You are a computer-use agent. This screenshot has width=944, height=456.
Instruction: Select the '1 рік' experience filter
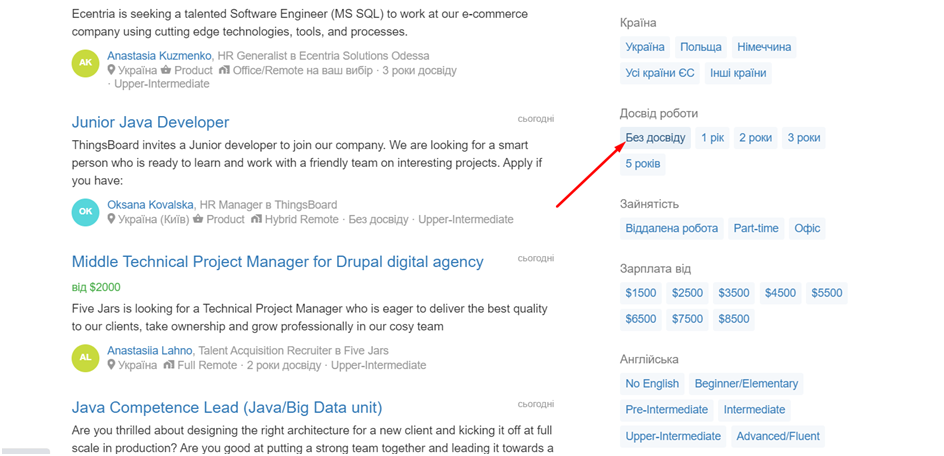click(x=712, y=138)
